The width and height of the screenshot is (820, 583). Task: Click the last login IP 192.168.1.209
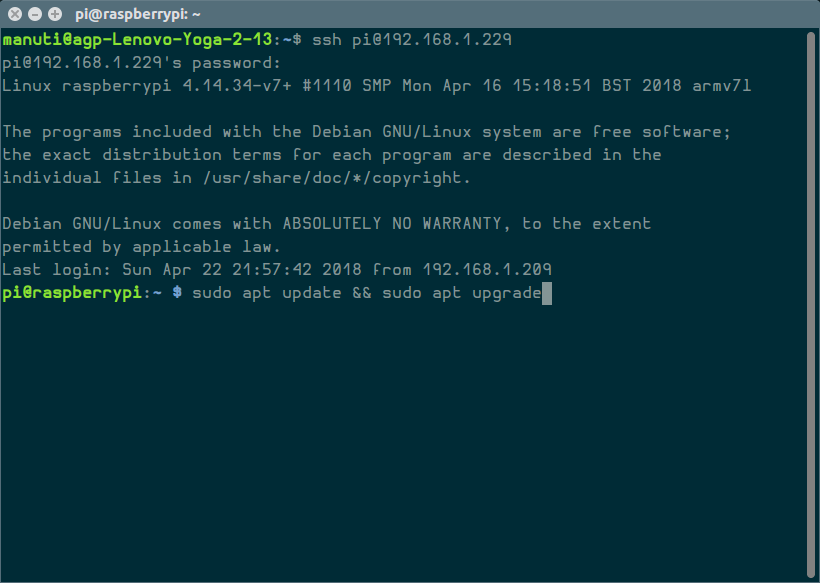(x=487, y=270)
